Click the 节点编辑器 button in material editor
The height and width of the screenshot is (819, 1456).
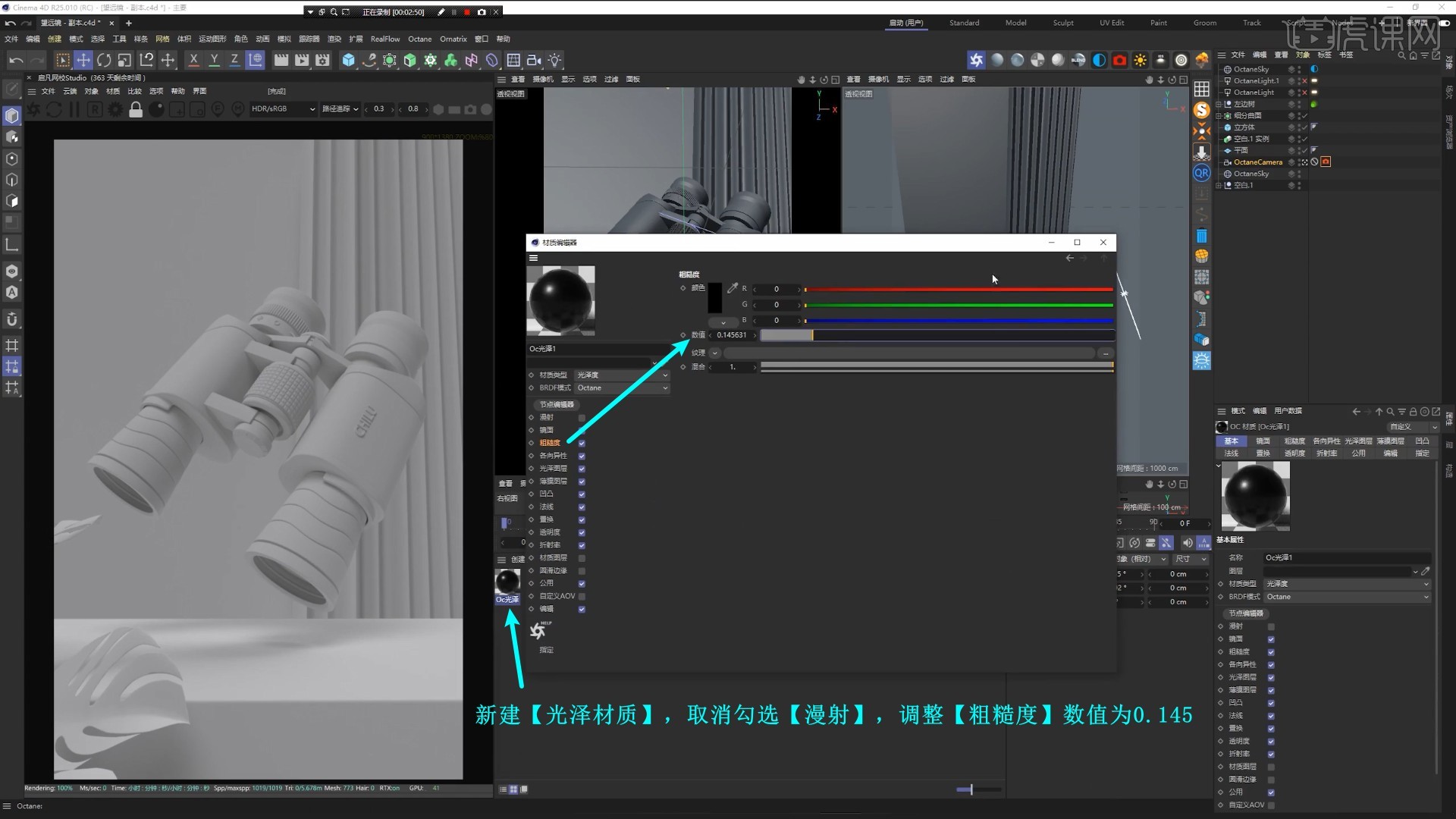click(556, 404)
